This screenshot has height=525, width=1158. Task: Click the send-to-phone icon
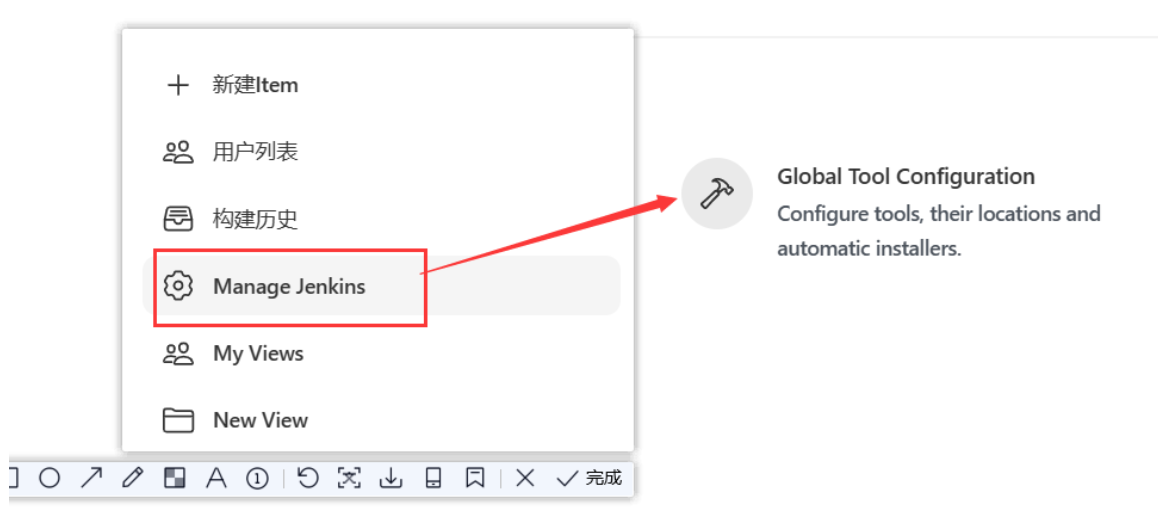(x=434, y=478)
